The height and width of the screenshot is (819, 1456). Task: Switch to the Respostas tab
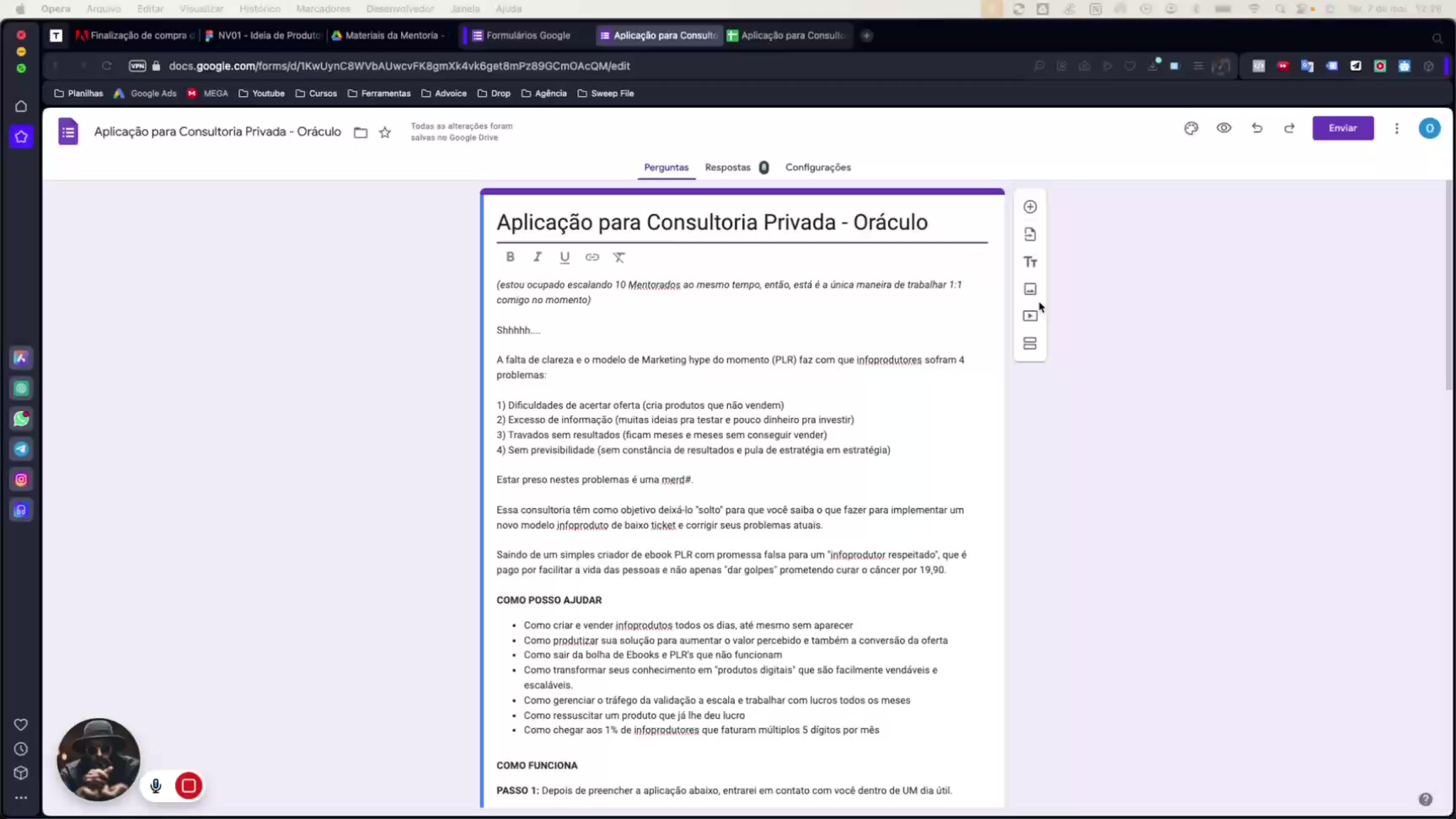coord(727,168)
